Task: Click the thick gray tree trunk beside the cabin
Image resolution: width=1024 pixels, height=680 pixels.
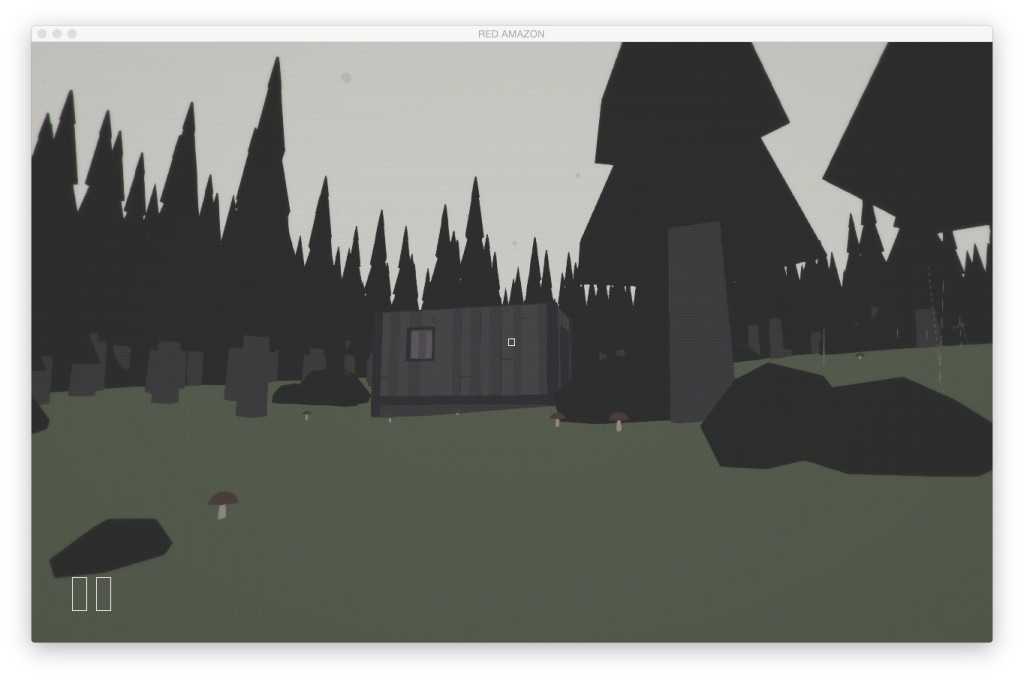Action: [x=699, y=320]
